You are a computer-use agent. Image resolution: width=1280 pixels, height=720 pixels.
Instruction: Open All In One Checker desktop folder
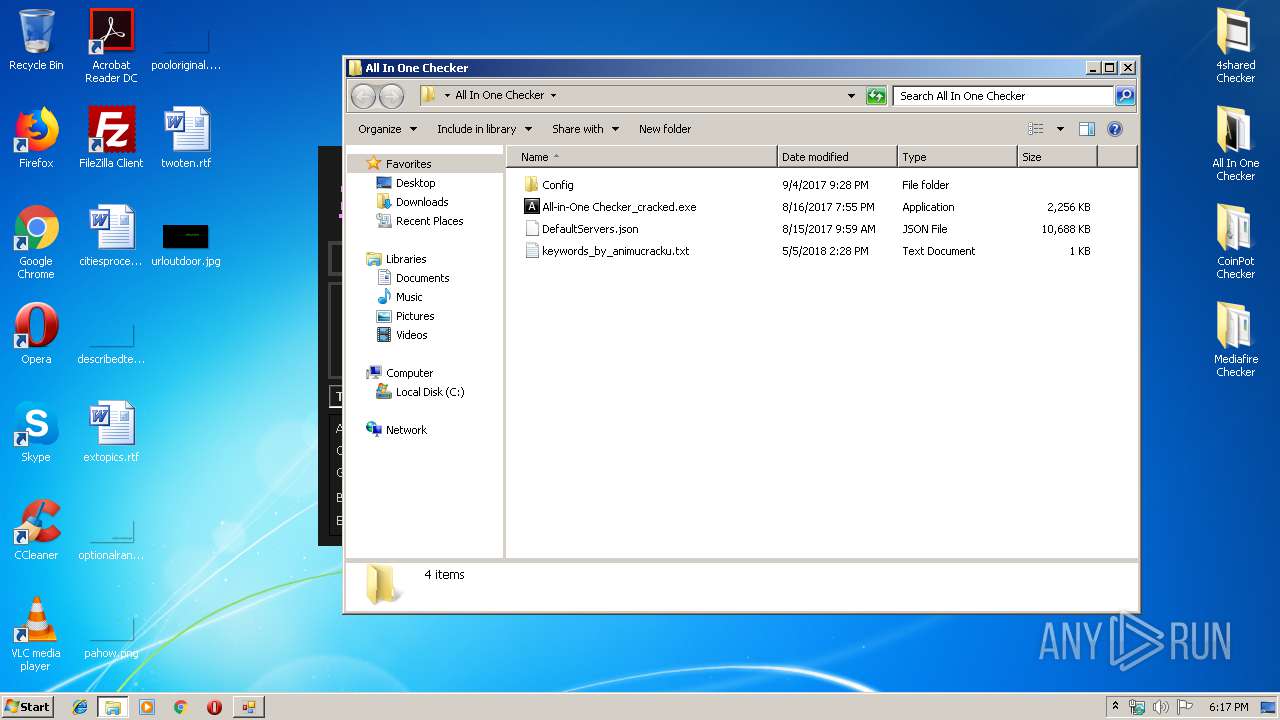point(1236,144)
